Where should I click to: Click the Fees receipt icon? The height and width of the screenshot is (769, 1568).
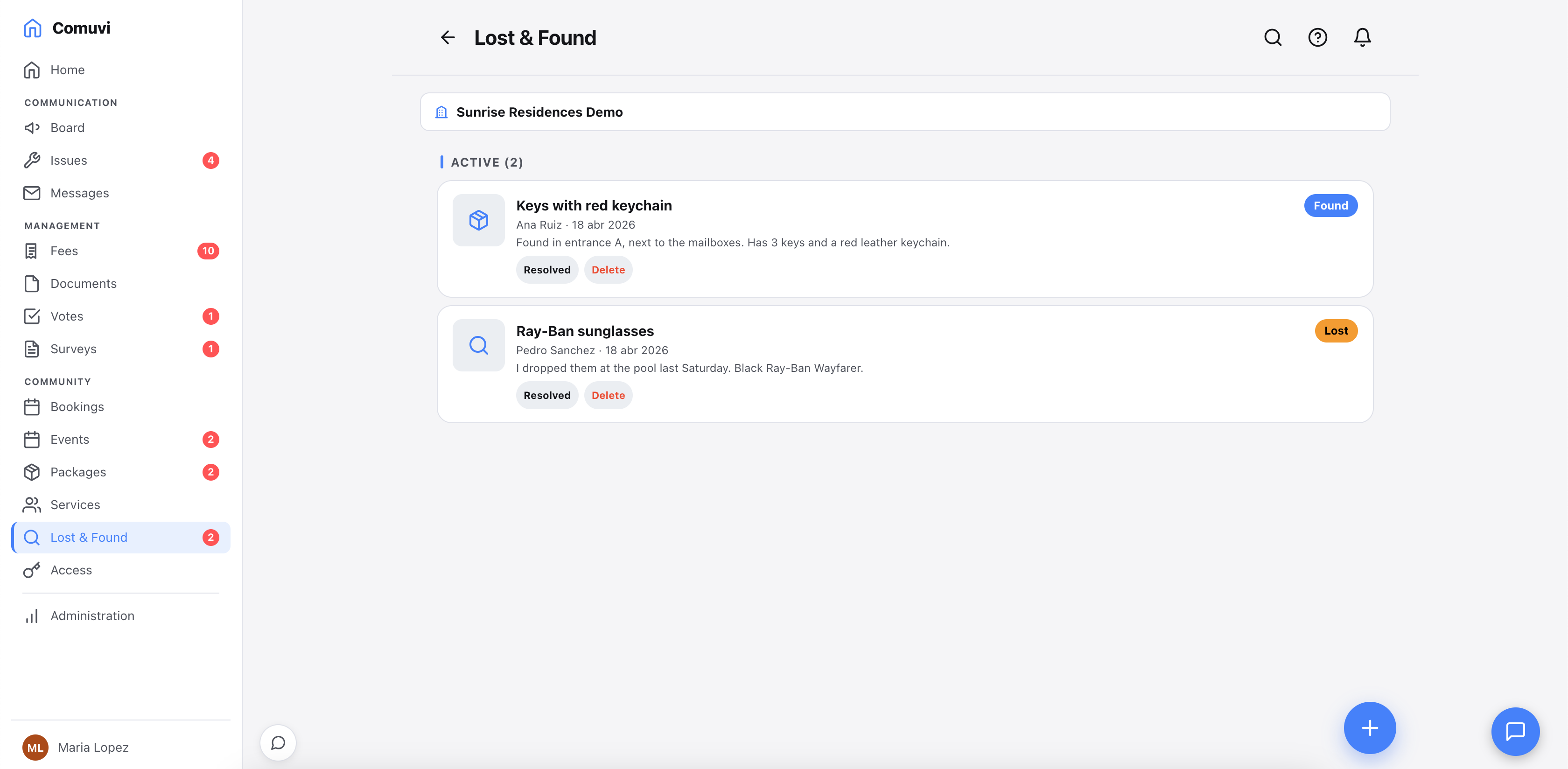point(32,251)
